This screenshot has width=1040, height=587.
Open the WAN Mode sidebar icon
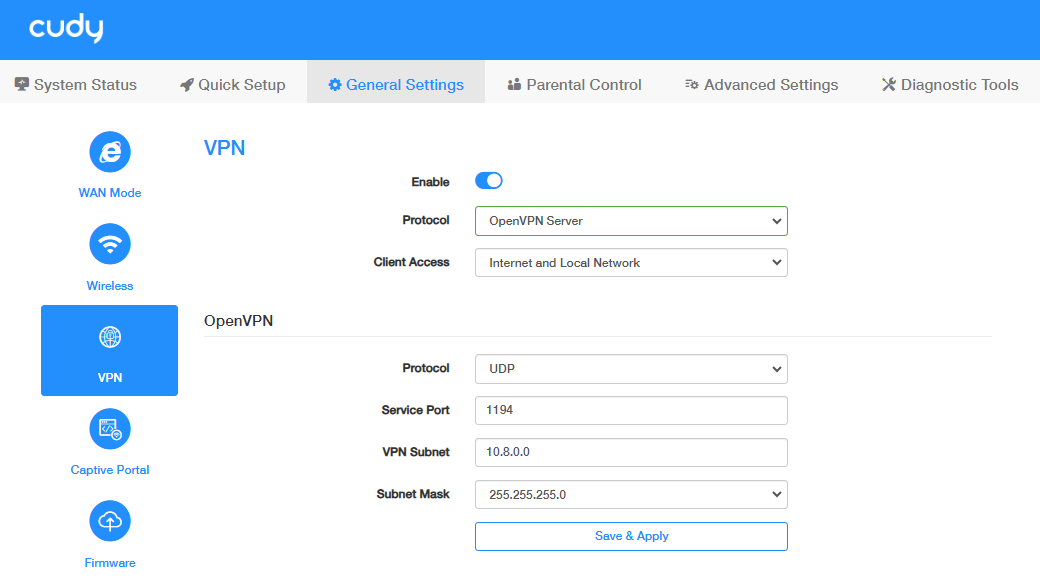click(x=110, y=152)
